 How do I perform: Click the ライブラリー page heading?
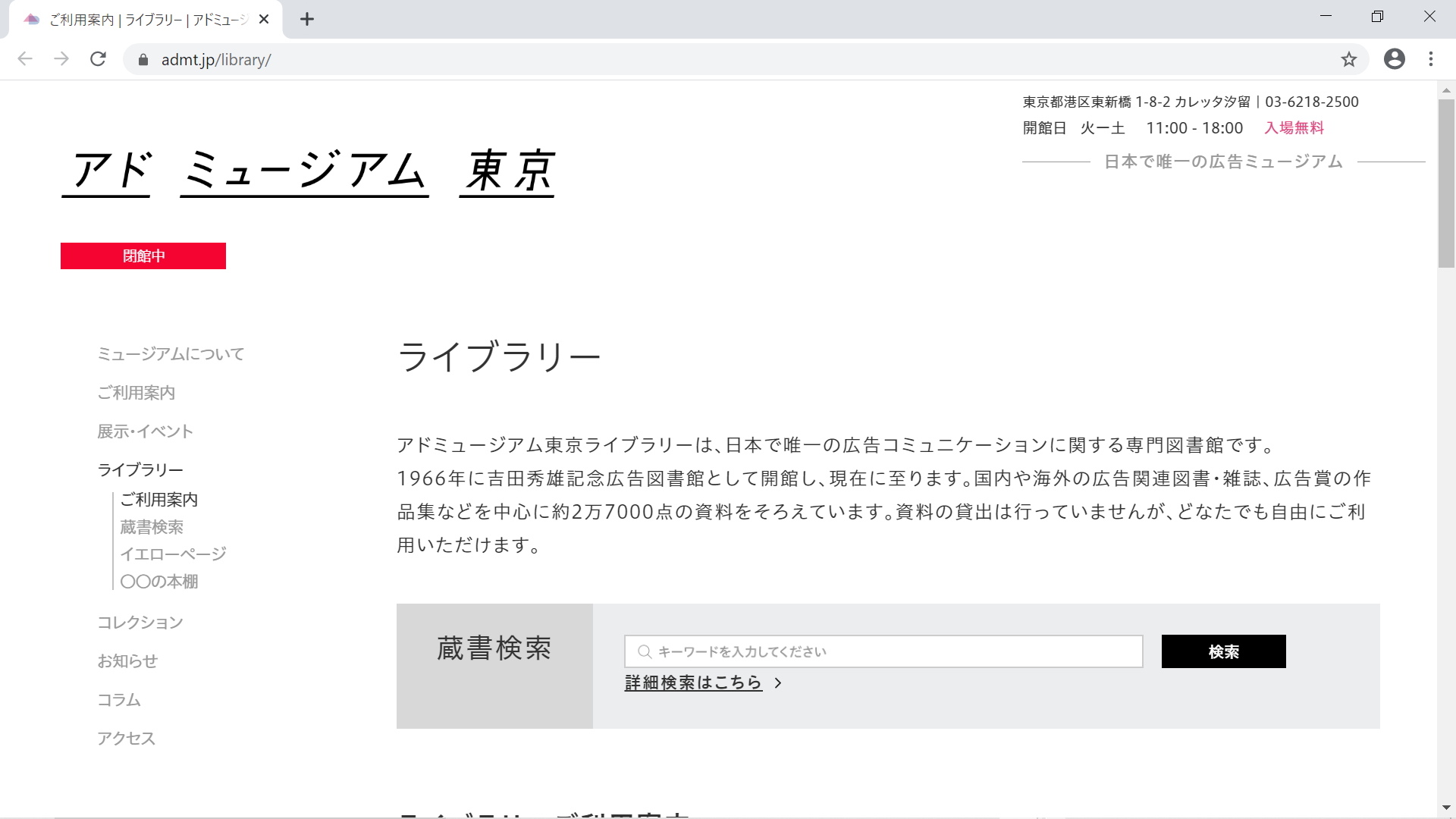pos(499,356)
